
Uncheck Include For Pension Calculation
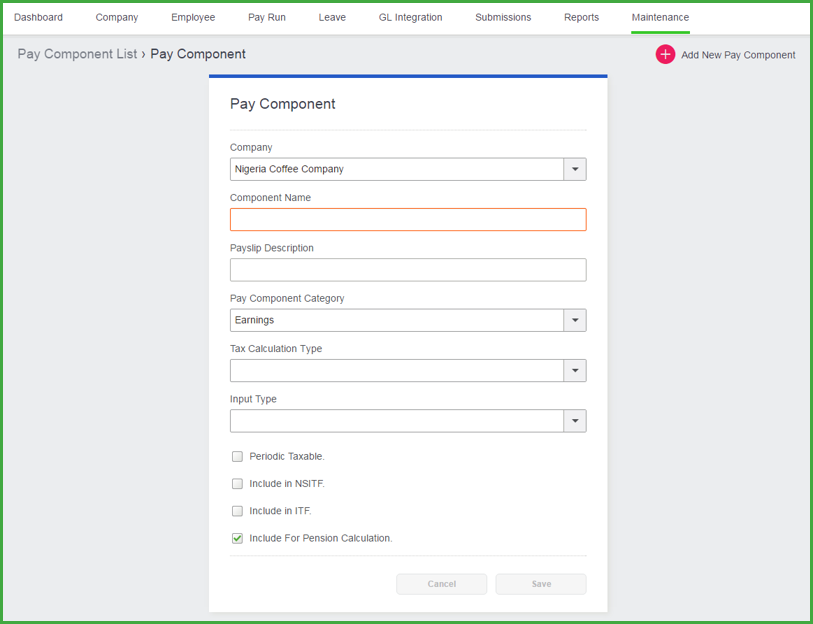(237, 538)
